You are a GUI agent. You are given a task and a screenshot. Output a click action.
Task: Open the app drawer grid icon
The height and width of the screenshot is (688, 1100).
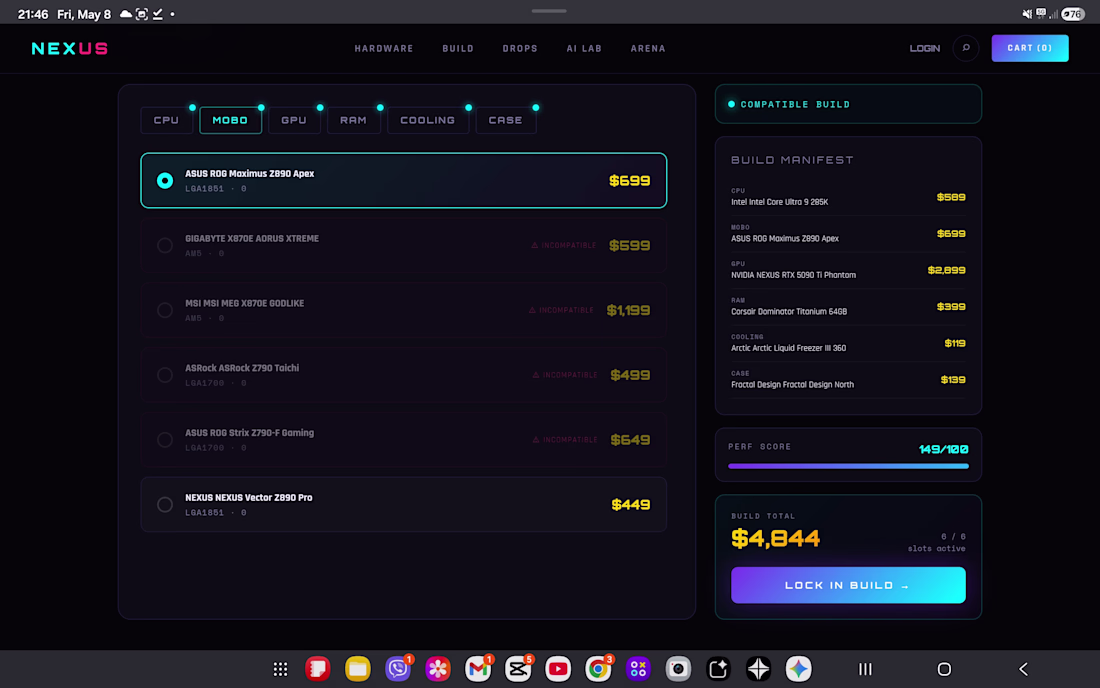tap(281, 669)
